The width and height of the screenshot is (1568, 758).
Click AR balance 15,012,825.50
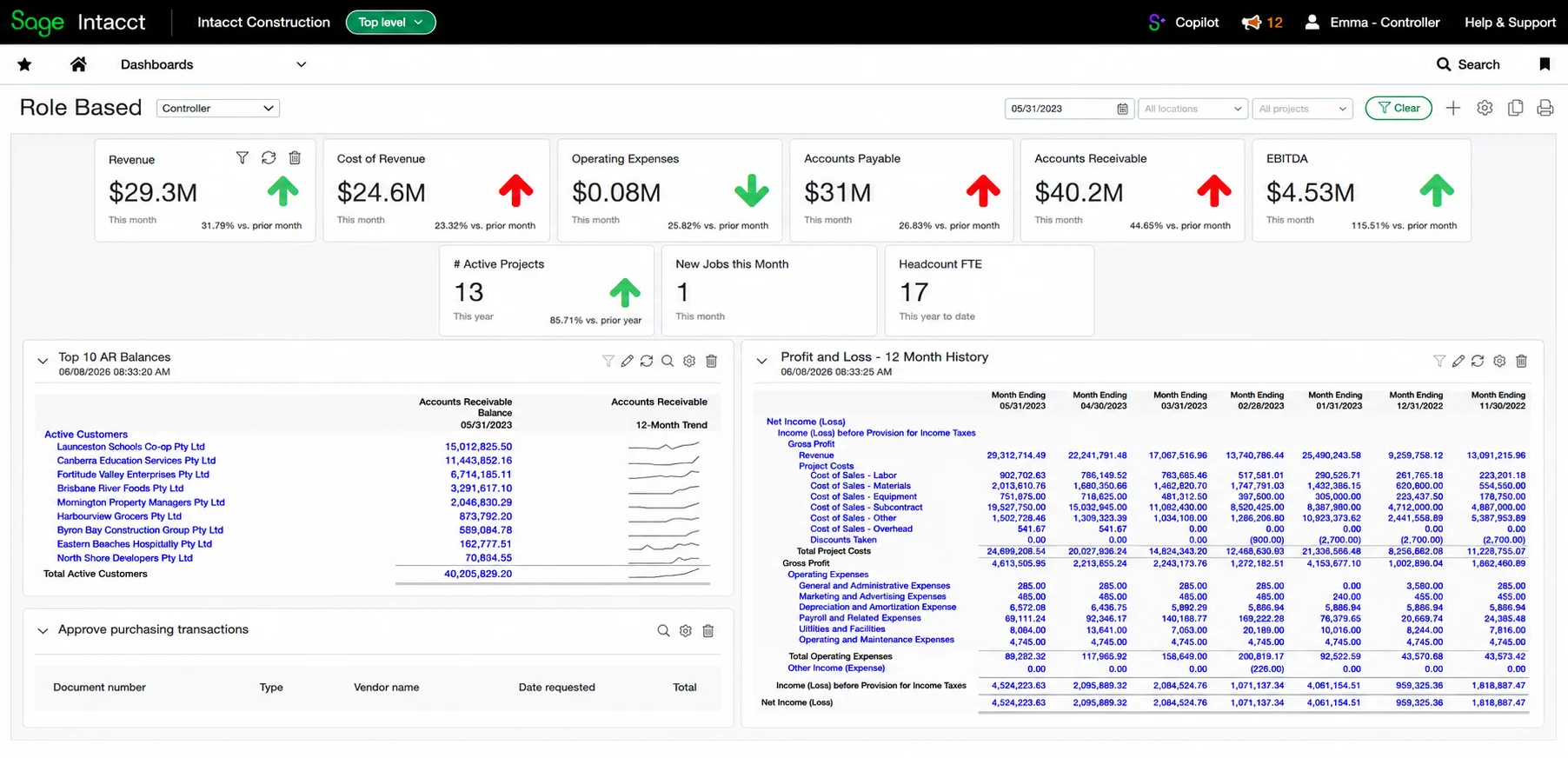(478, 447)
